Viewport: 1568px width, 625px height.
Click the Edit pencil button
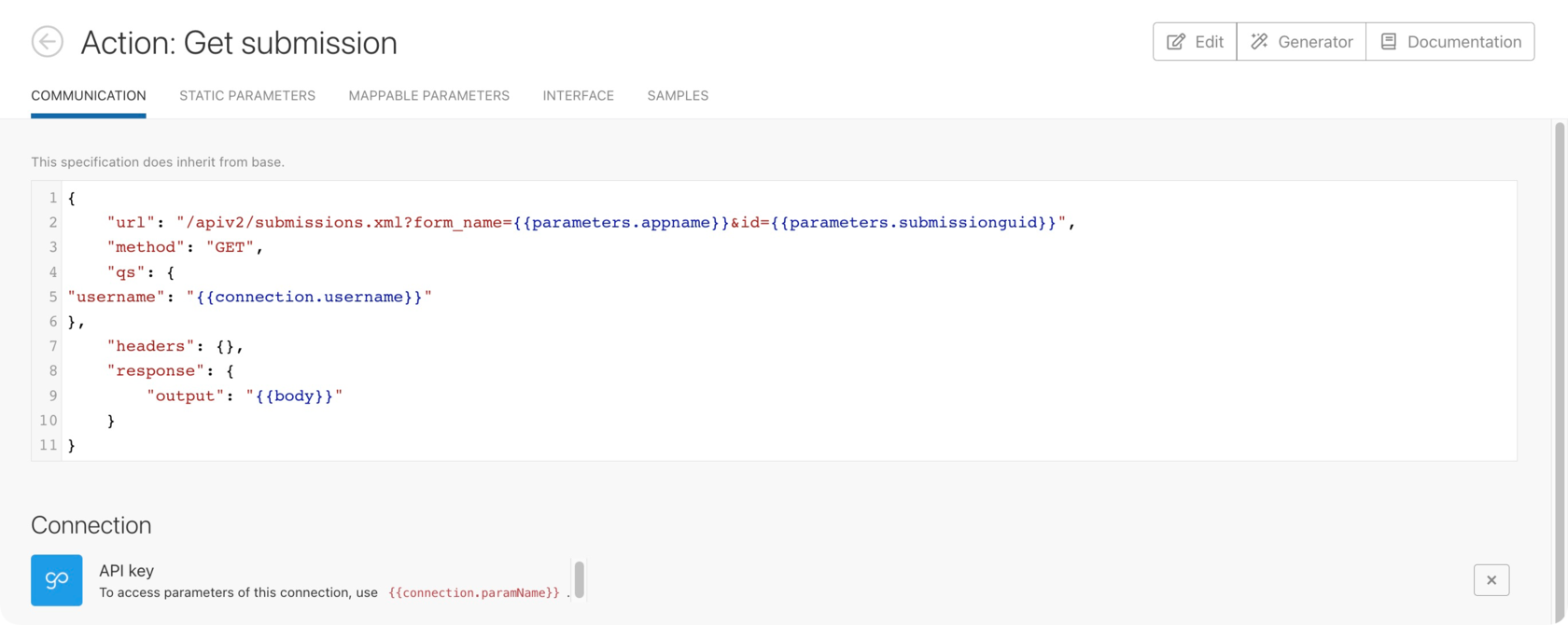click(x=1195, y=42)
